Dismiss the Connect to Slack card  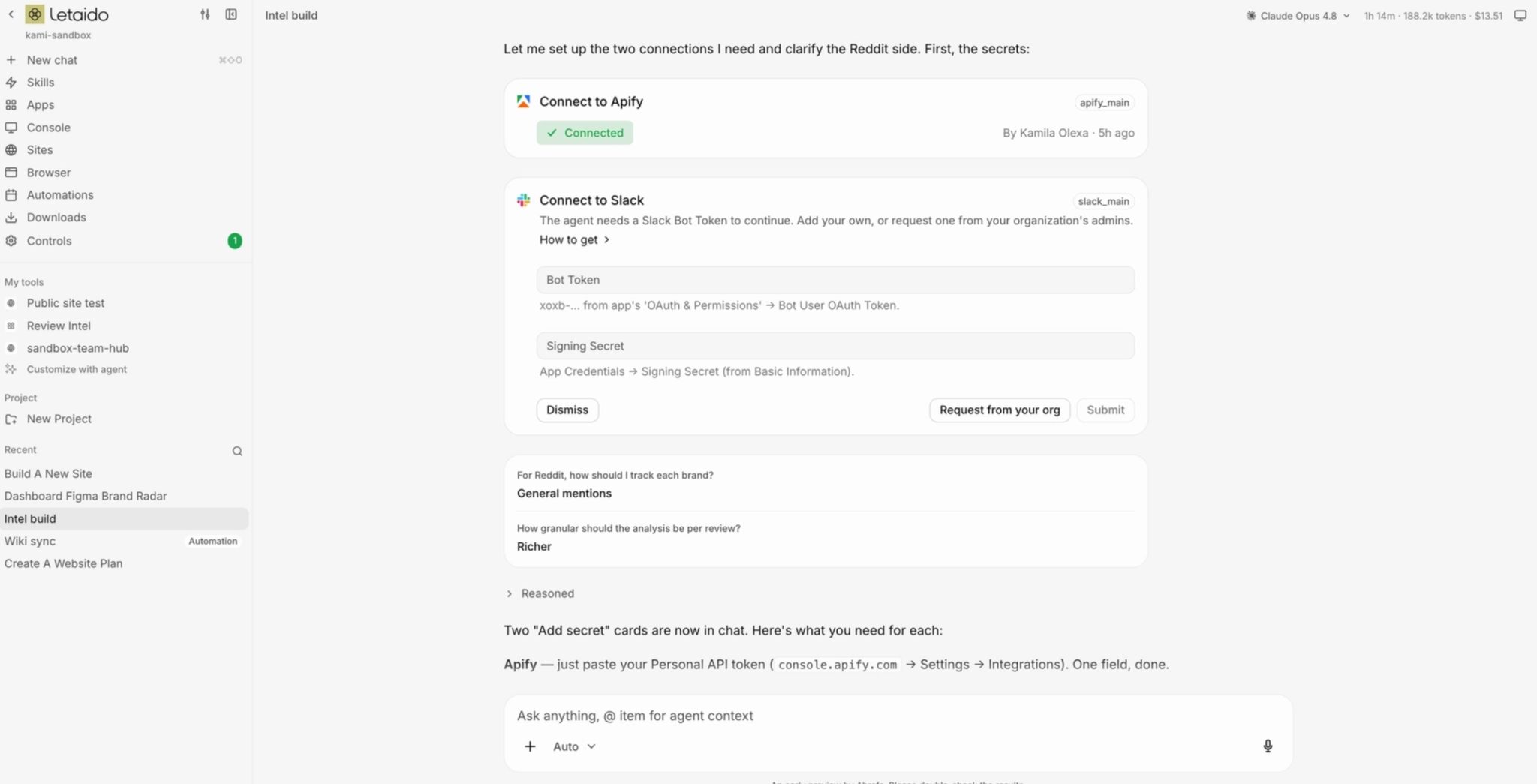pos(567,410)
